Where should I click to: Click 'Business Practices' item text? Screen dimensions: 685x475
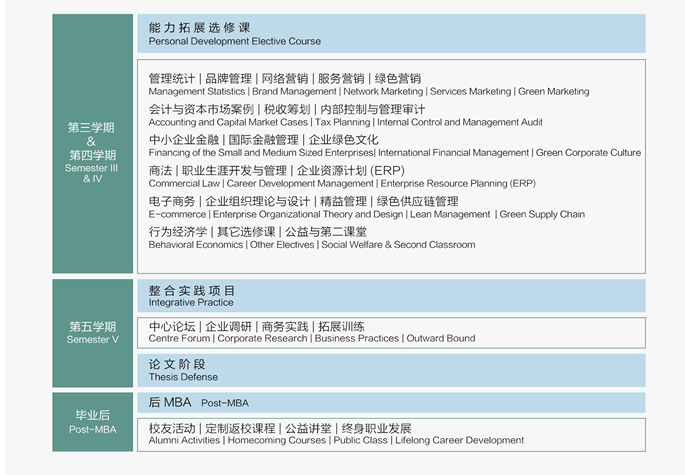[x=357, y=339]
